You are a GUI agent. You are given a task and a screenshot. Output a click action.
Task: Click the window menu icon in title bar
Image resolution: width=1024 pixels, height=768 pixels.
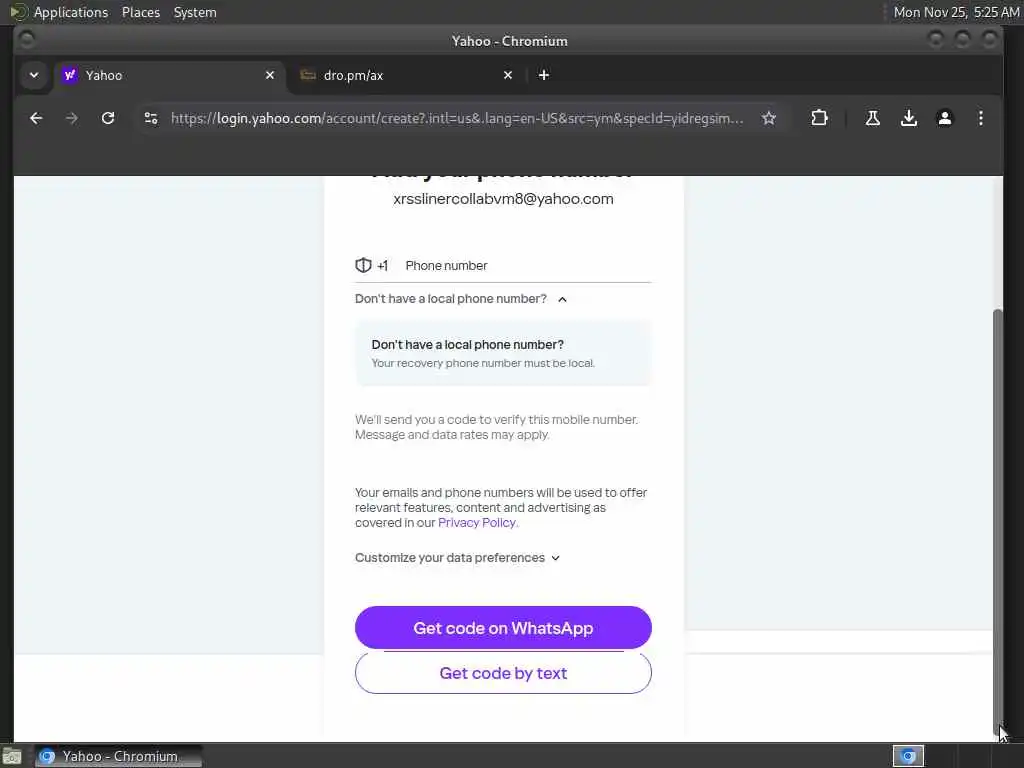coord(27,40)
